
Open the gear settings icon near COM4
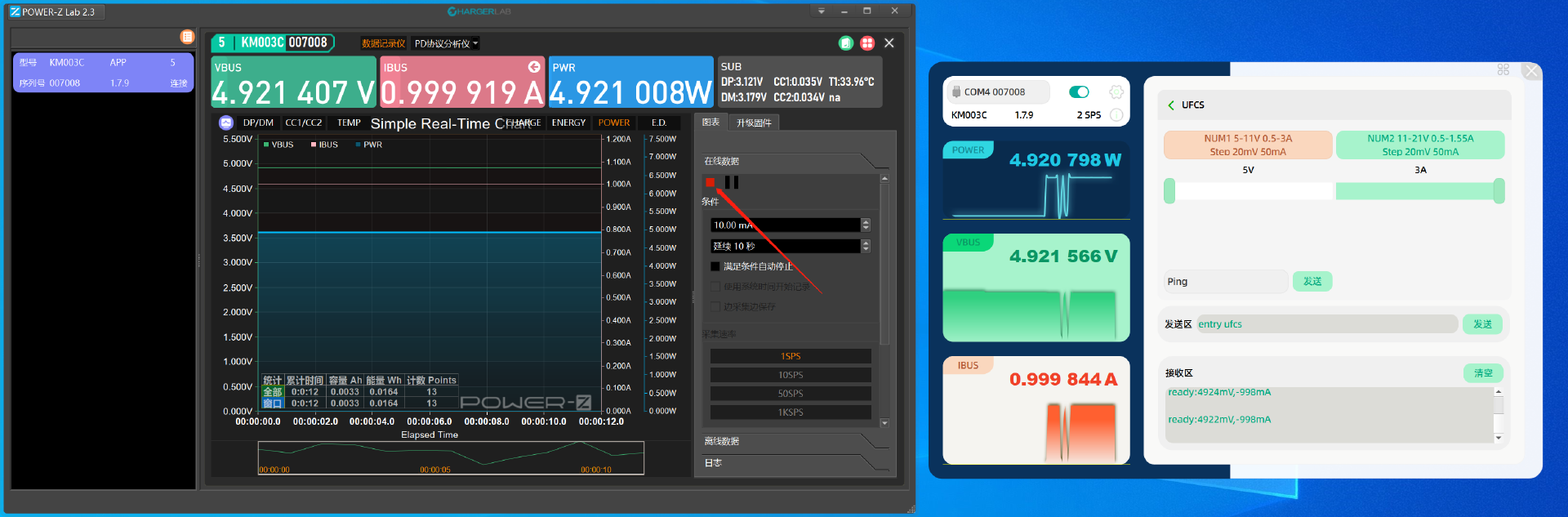point(1116,92)
